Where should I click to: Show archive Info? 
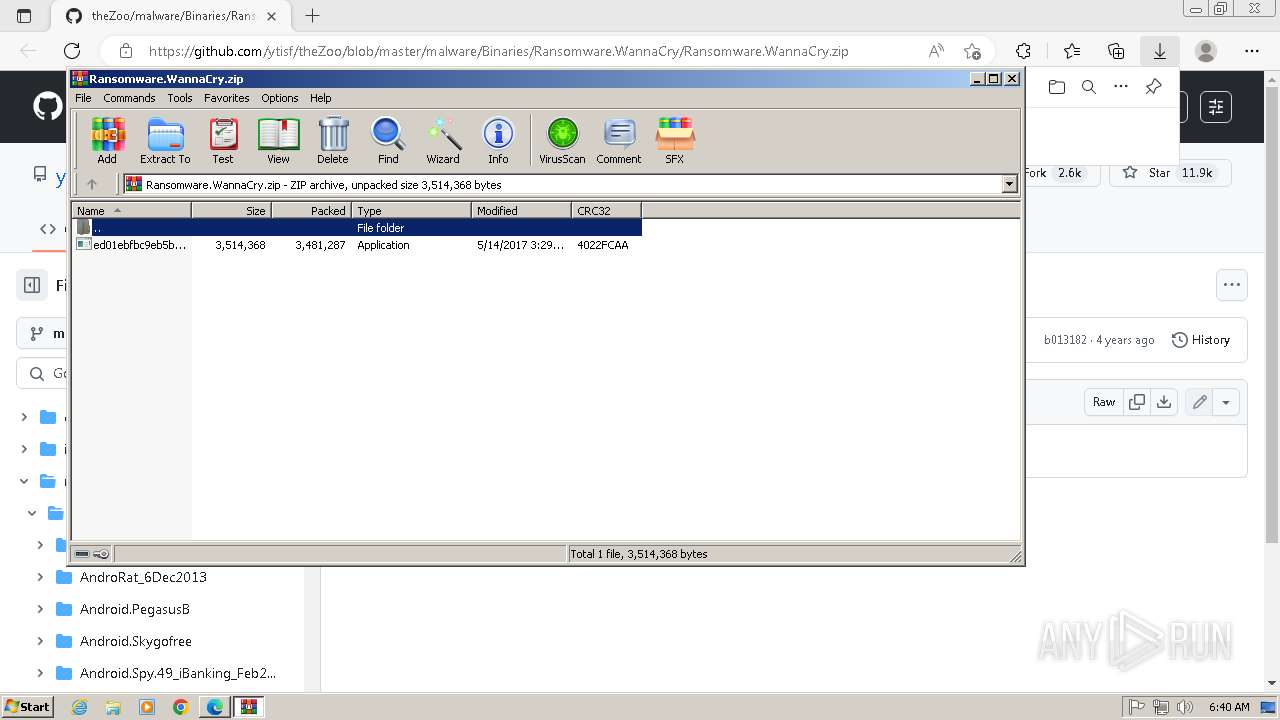pyautogui.click(x=498, y=140)
